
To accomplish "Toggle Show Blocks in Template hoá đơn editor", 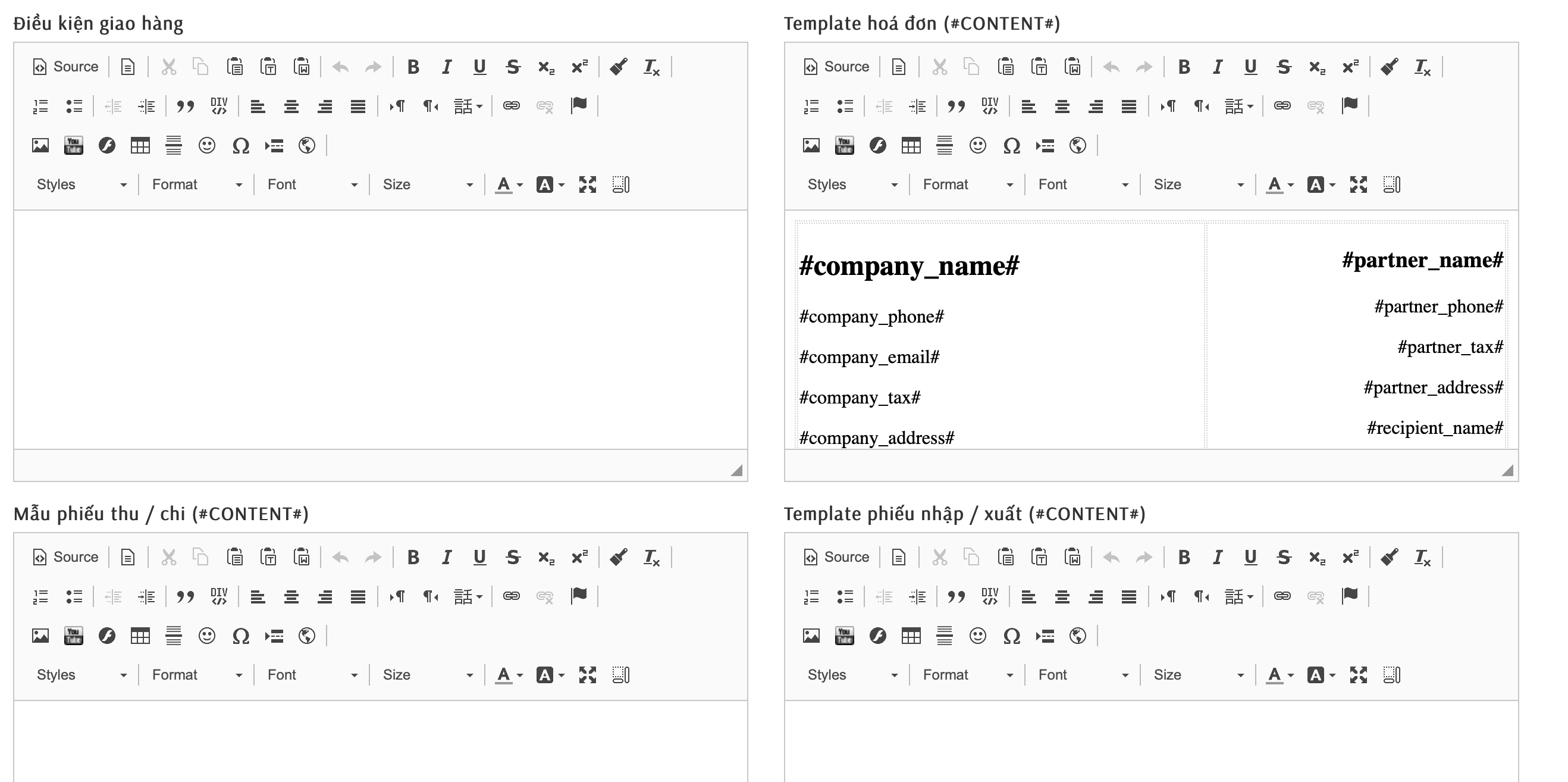I will tap(1392, 184).
